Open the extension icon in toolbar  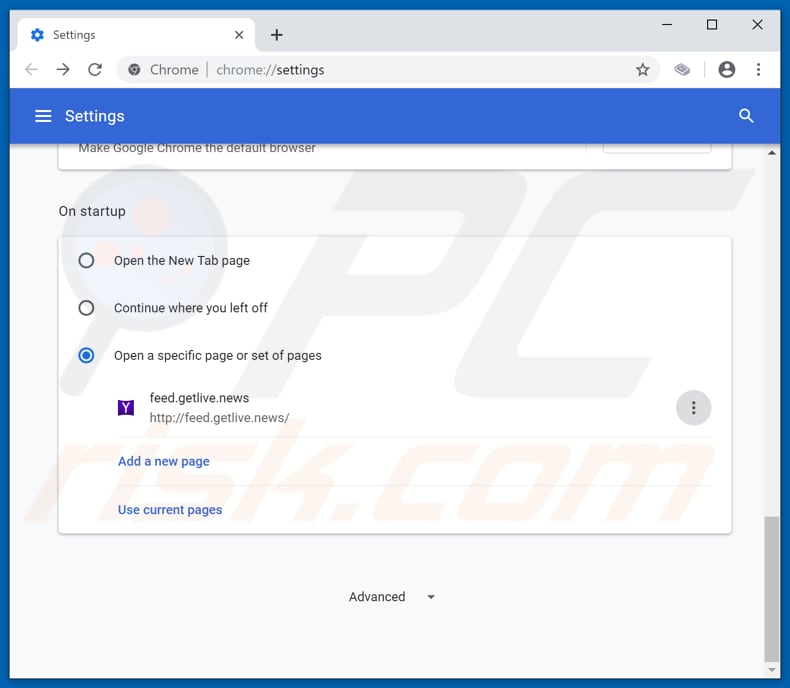point(682,70)
